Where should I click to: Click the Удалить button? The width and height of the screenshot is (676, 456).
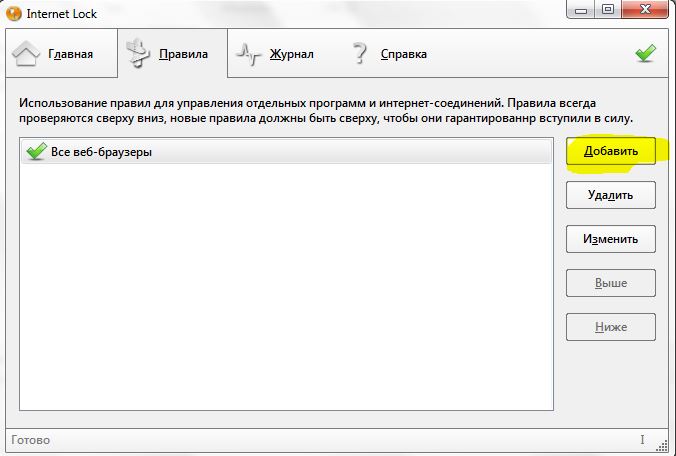tap(610, 195)
